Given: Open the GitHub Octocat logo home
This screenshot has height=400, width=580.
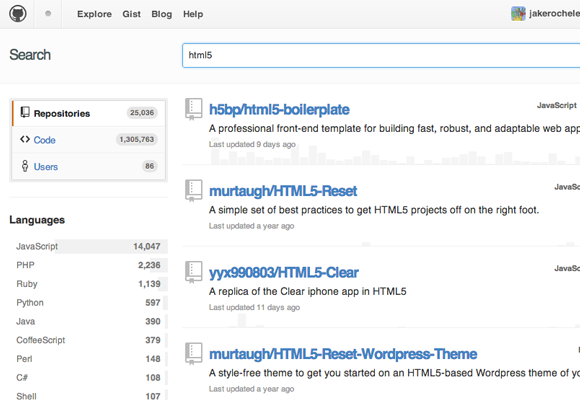Looking at the screenshot, I should coord(17,14).
